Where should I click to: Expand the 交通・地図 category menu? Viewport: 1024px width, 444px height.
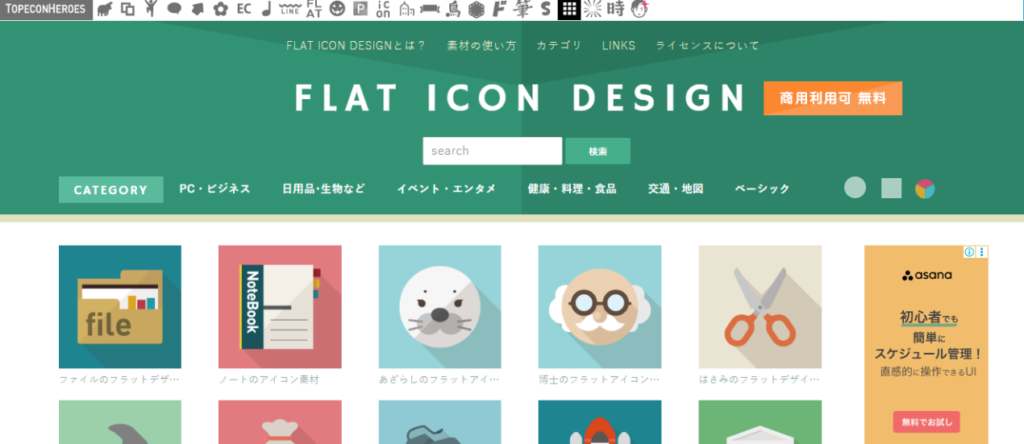click(675, 189)
